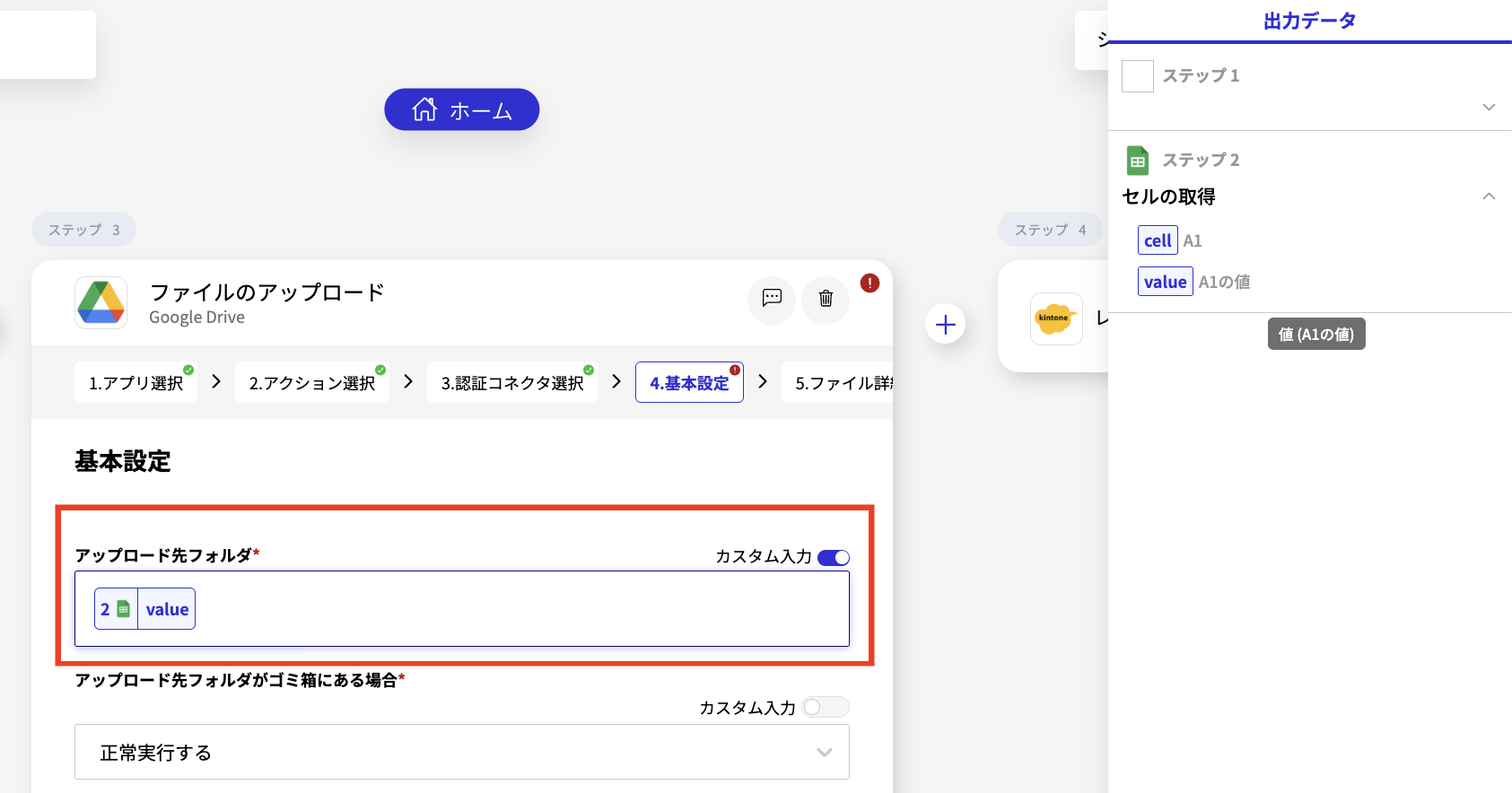Switch to the 出力データ tab
The width and height of the screenshot is (1512, 793).
pos(1310,21)
